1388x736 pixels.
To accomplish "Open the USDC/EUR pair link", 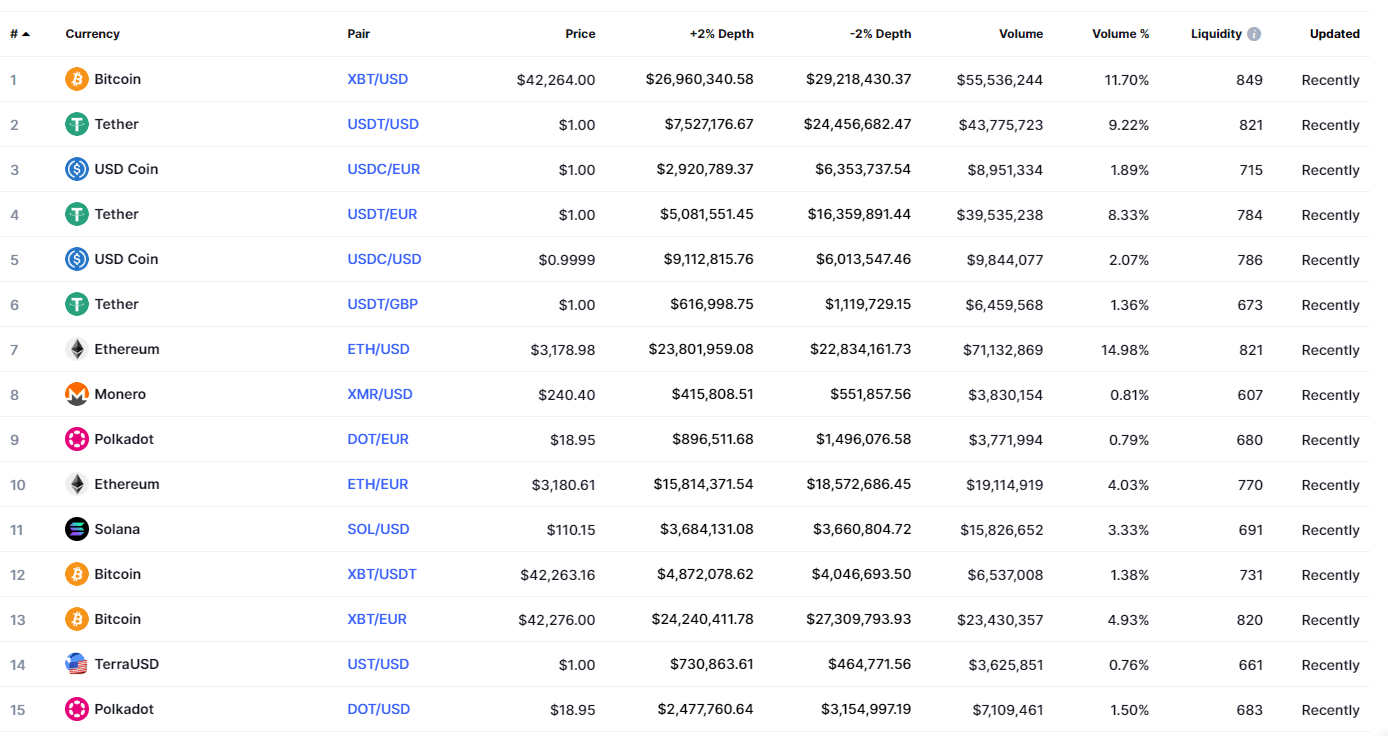I will coord(384,169).
